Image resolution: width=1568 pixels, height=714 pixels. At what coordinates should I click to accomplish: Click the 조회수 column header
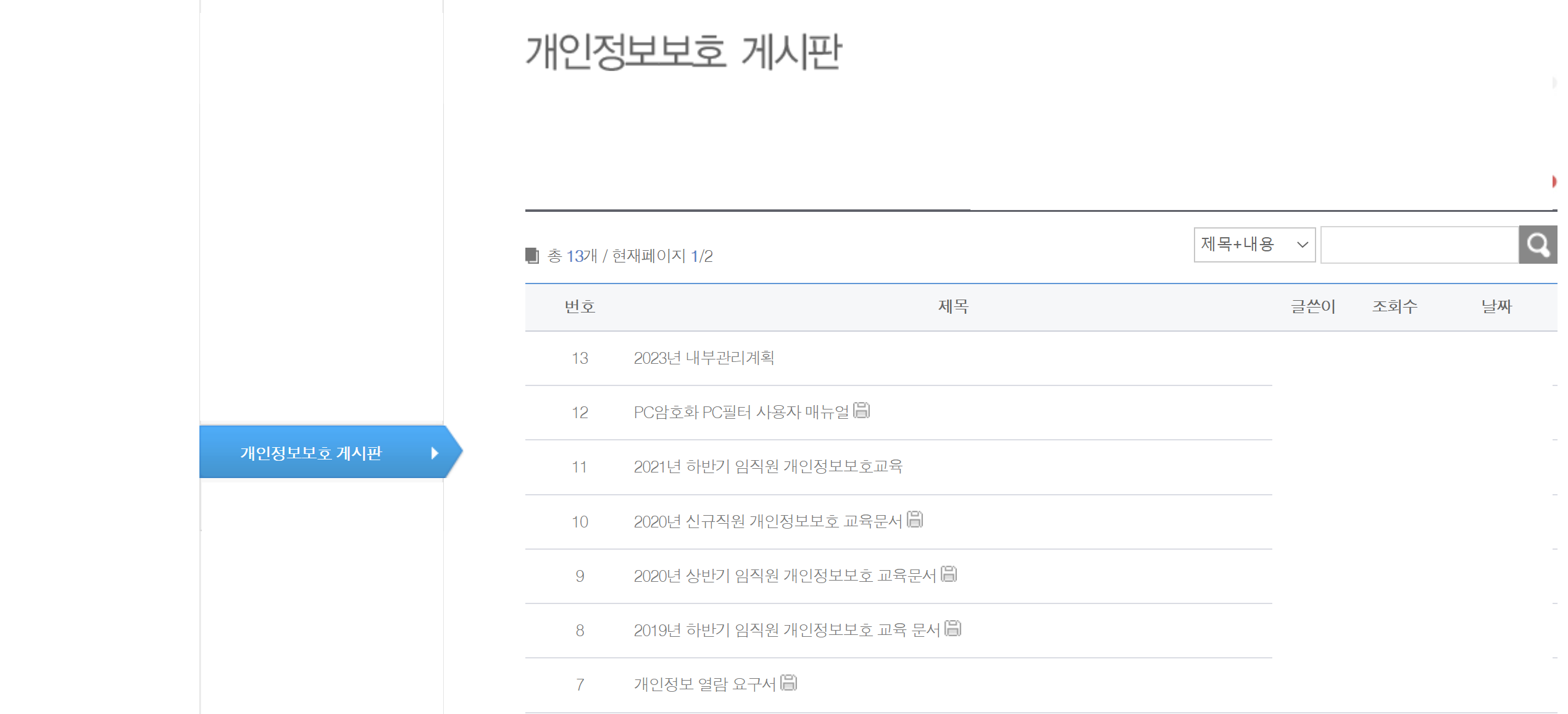coord(1394,306)
